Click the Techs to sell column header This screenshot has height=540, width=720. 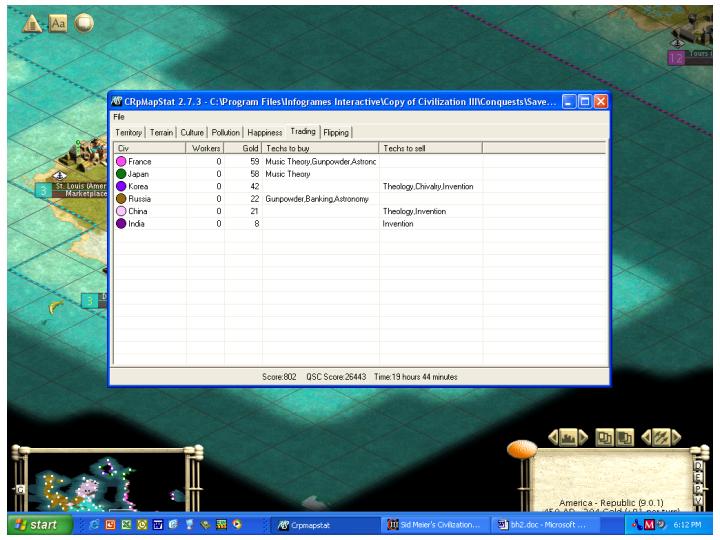[x=431, y=148]
